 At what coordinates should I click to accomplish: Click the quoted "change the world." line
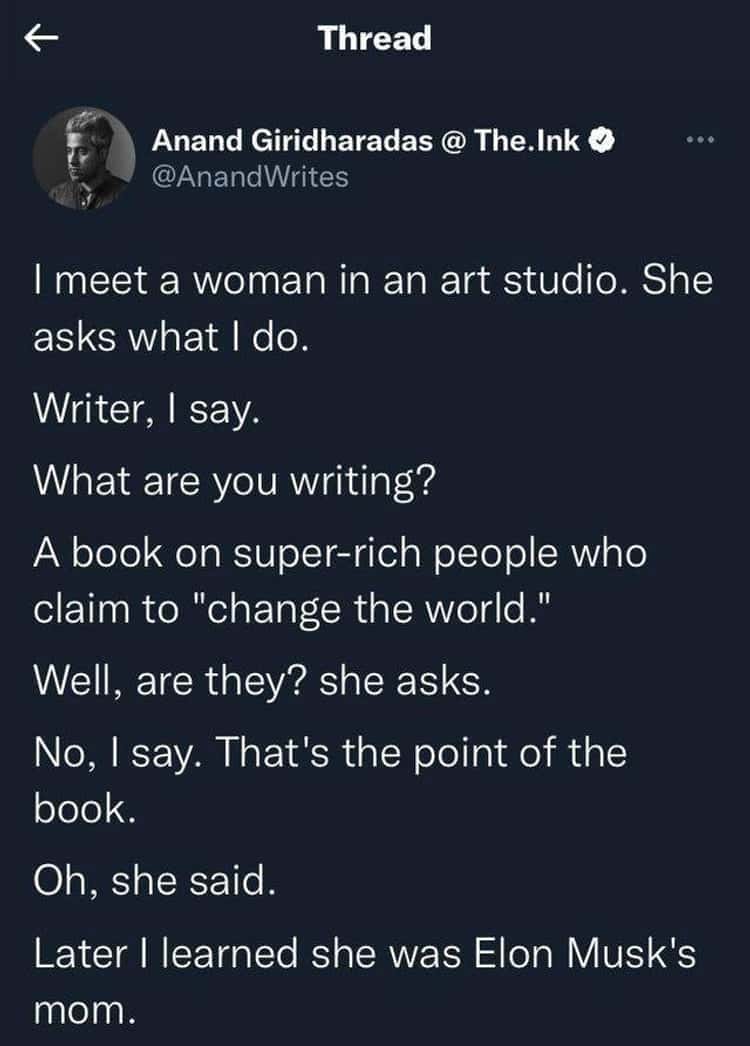tap(293, 609)
